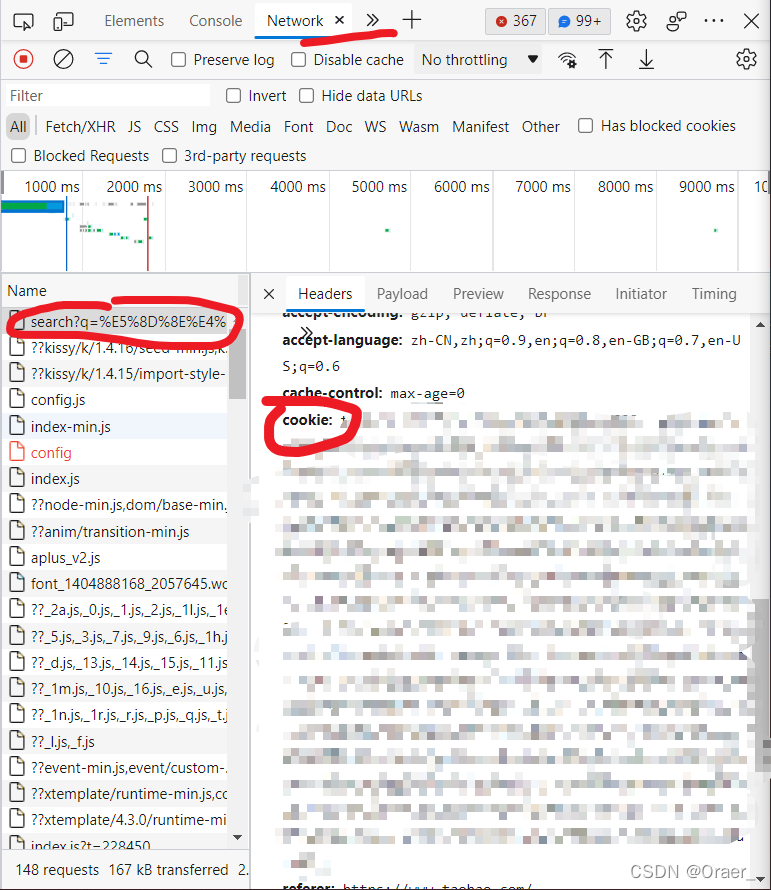Filter by CSS requests
This screenshot has width=771, height=890.
[166, 126]
